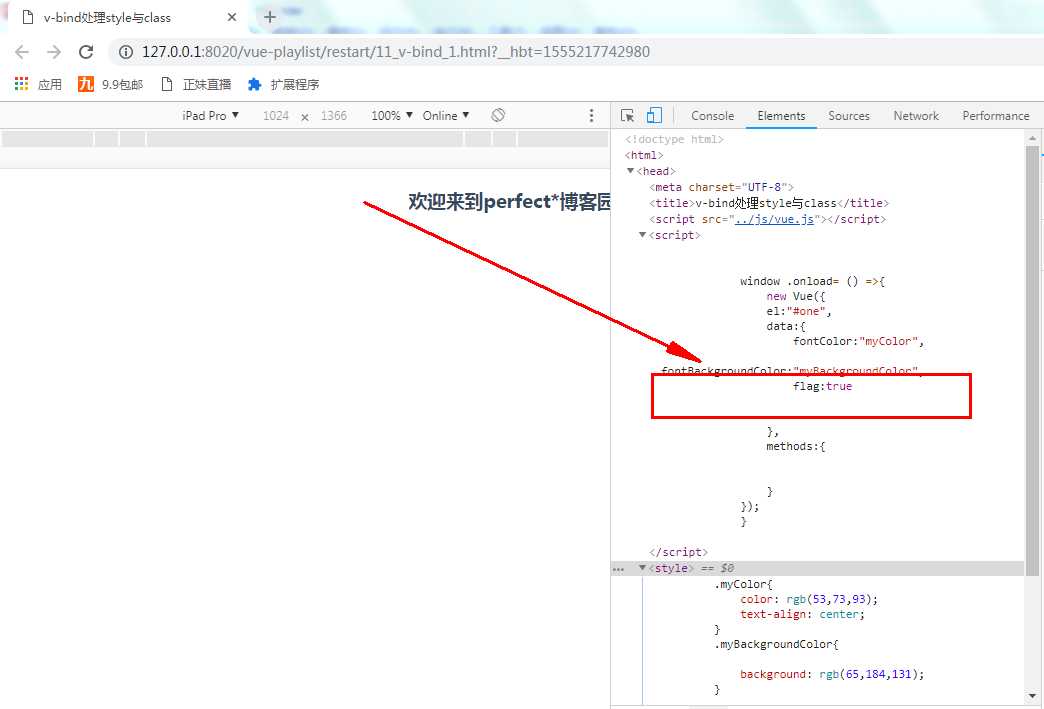Viewport: 1044px width, 709px height.
Task: Select the html element node
Action: coord(644,155)
